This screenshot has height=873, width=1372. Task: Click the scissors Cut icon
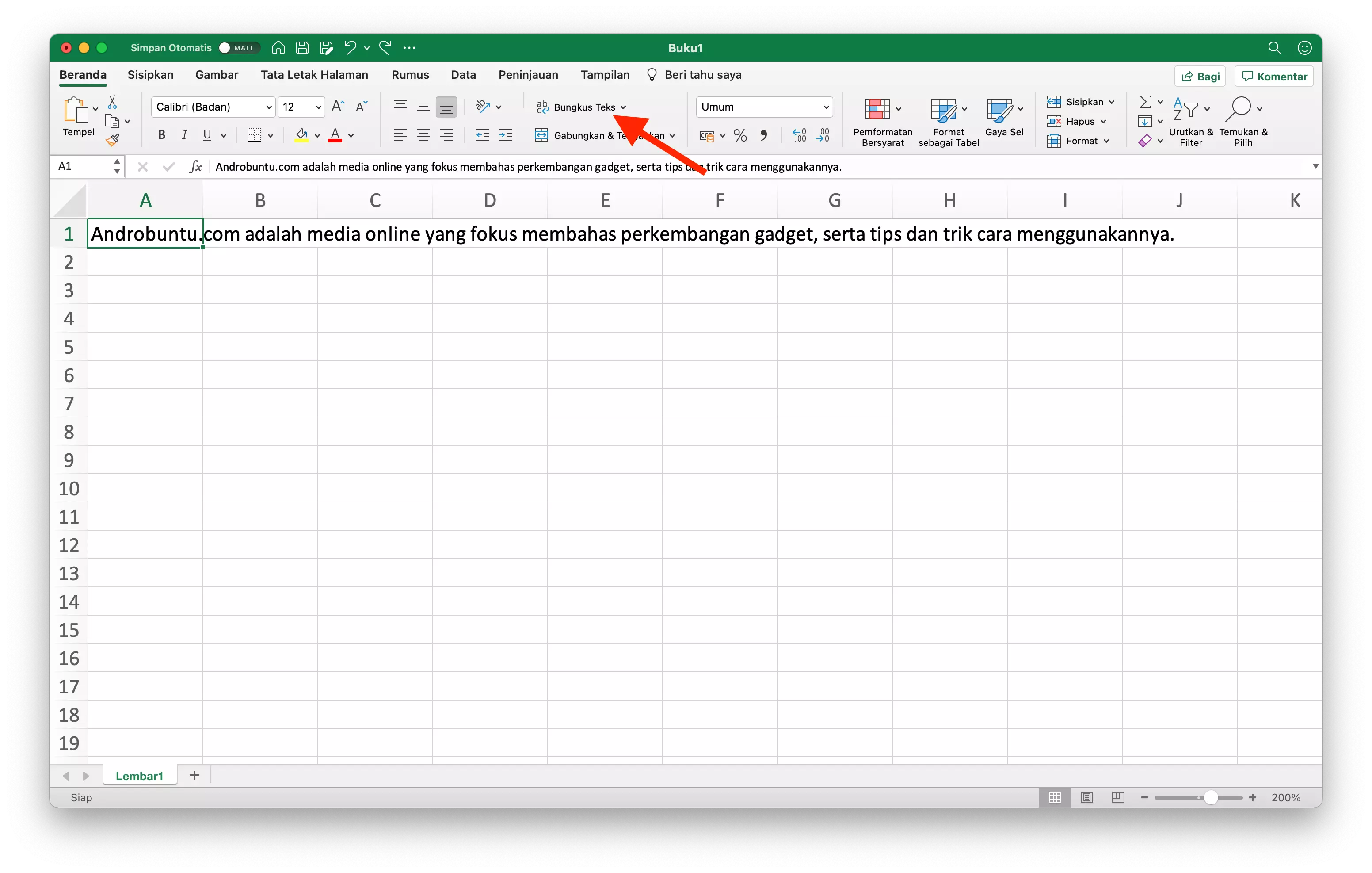pyautogui.click(x=112, y=102)
